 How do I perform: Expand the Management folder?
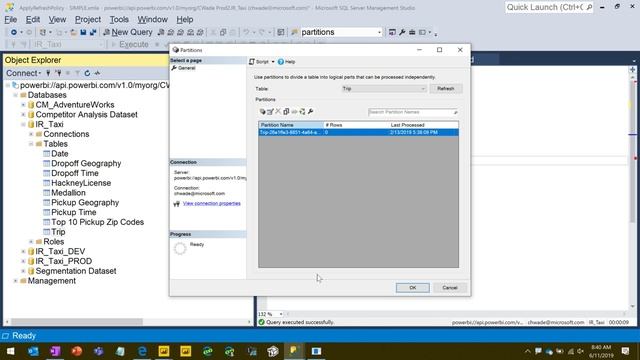tap(16, 281)
